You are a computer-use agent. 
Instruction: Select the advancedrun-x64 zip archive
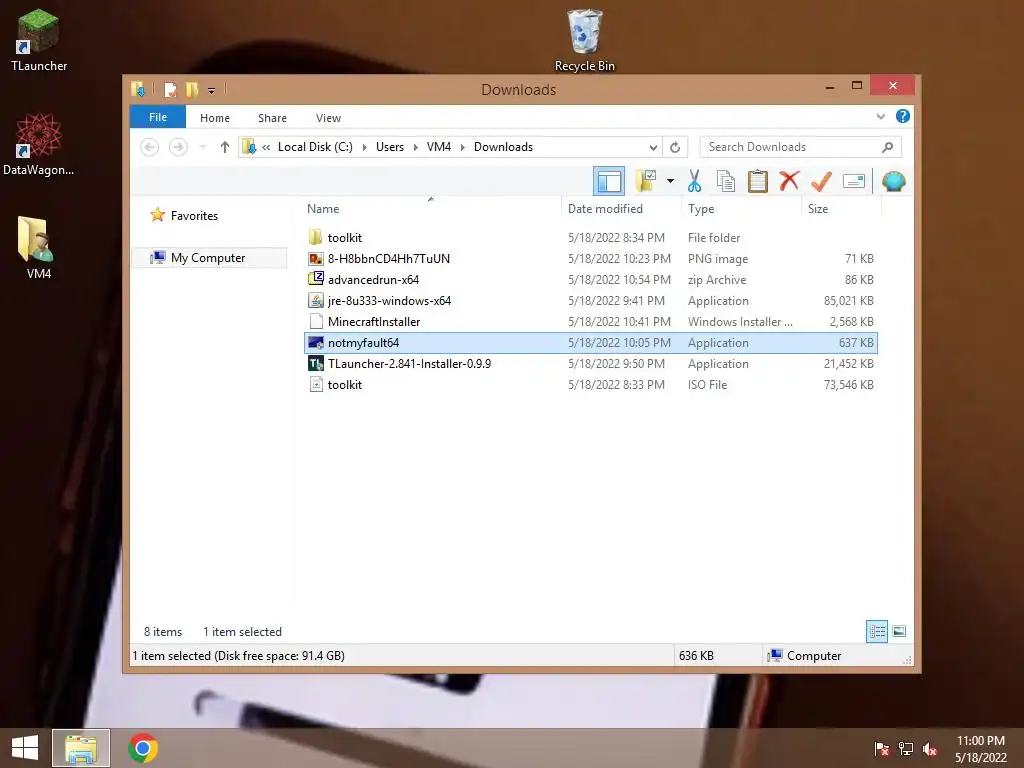tap(591, 280)
